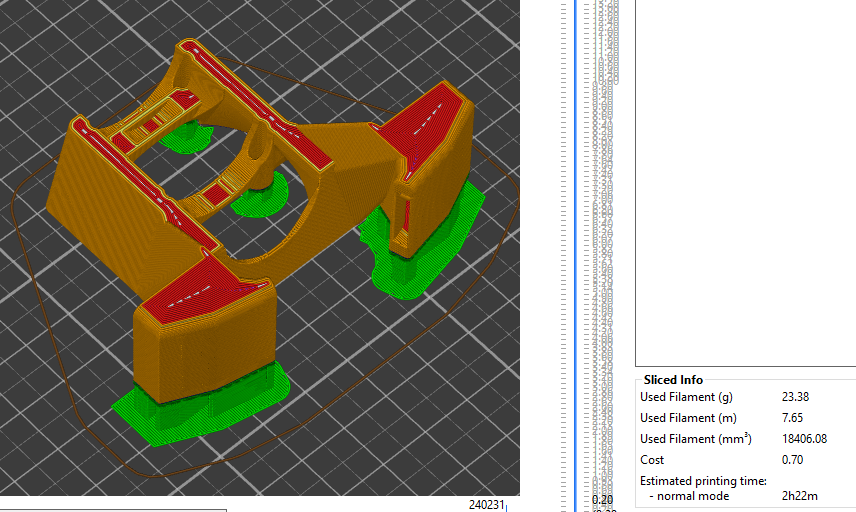Select the 0.20 layer mark on slider
The height and width of the screenshot is (512, 856).
point(602,499)
